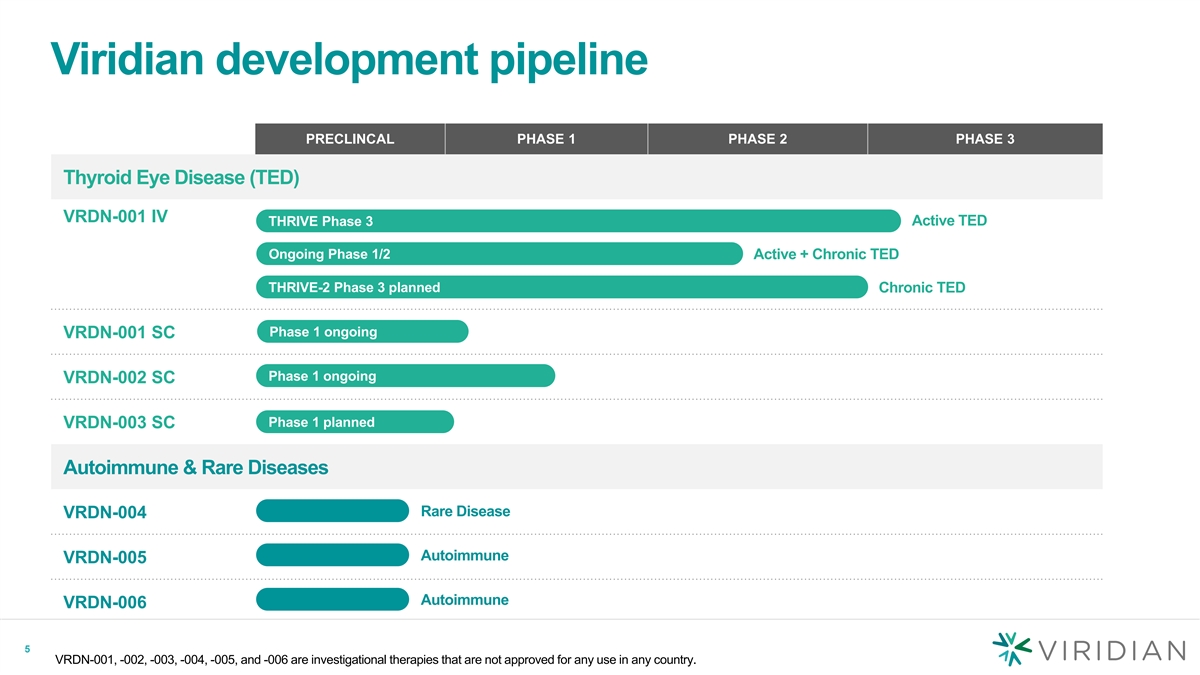Click the Viridian logo icon
1200x675 pixels.
pos(1012,648)
